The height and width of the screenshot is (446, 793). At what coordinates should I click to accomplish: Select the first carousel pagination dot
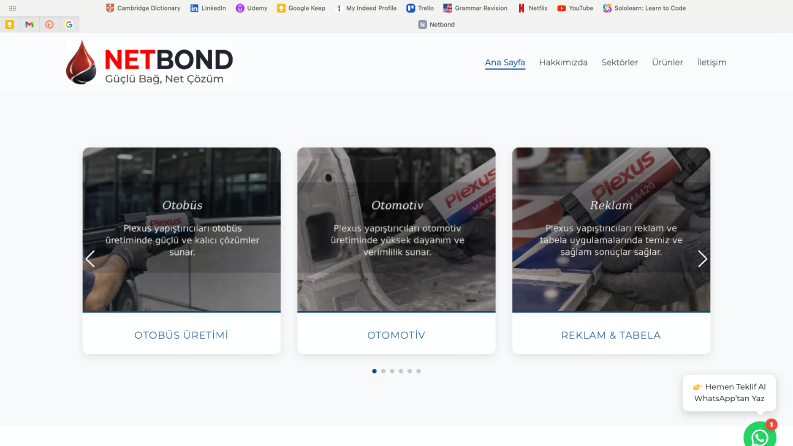tap(374, 371)
